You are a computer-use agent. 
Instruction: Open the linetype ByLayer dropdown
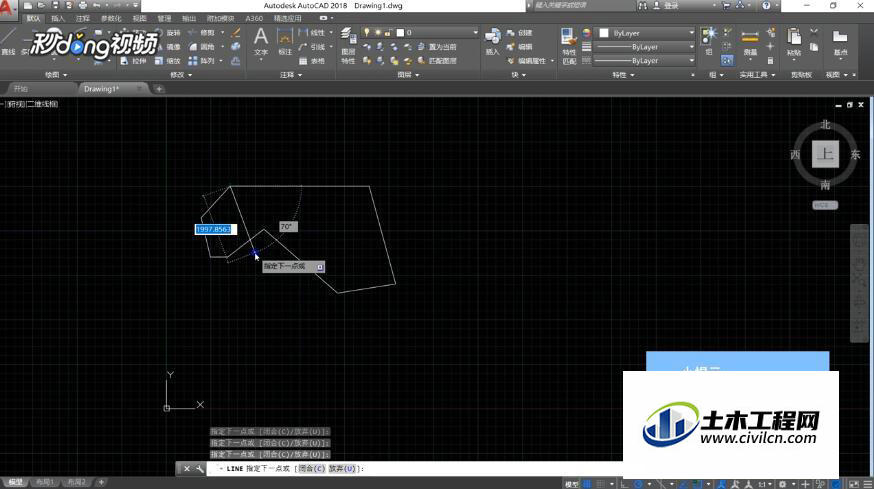tap(646, 61)
